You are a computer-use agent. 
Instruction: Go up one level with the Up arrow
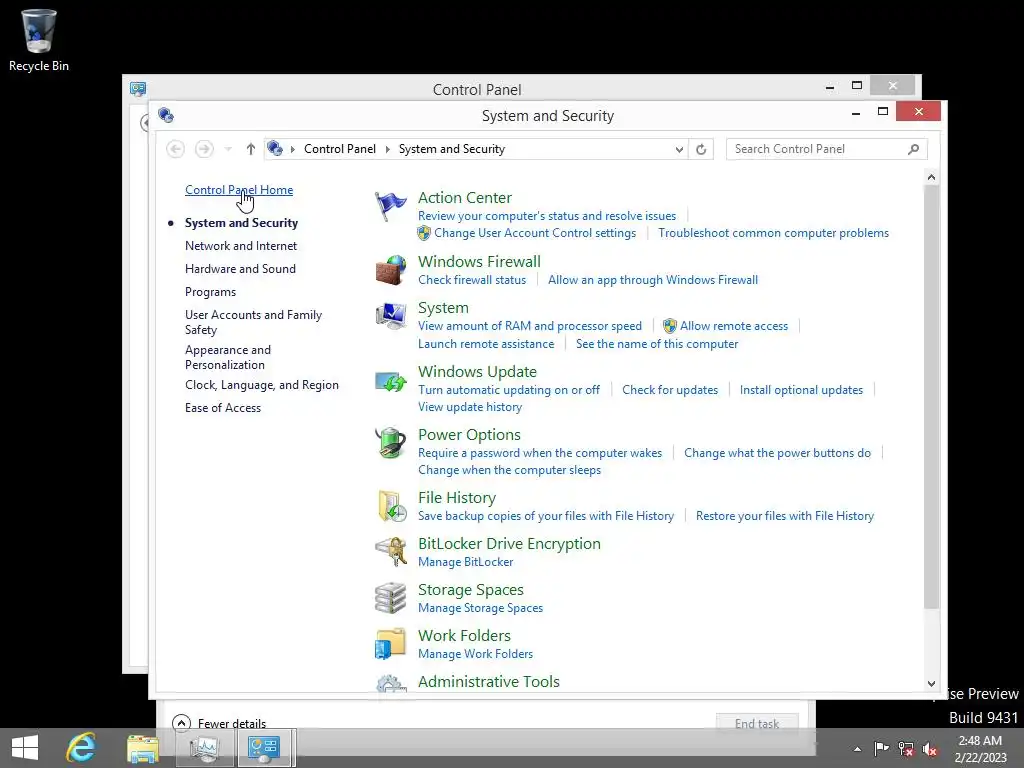pos(251,149)
